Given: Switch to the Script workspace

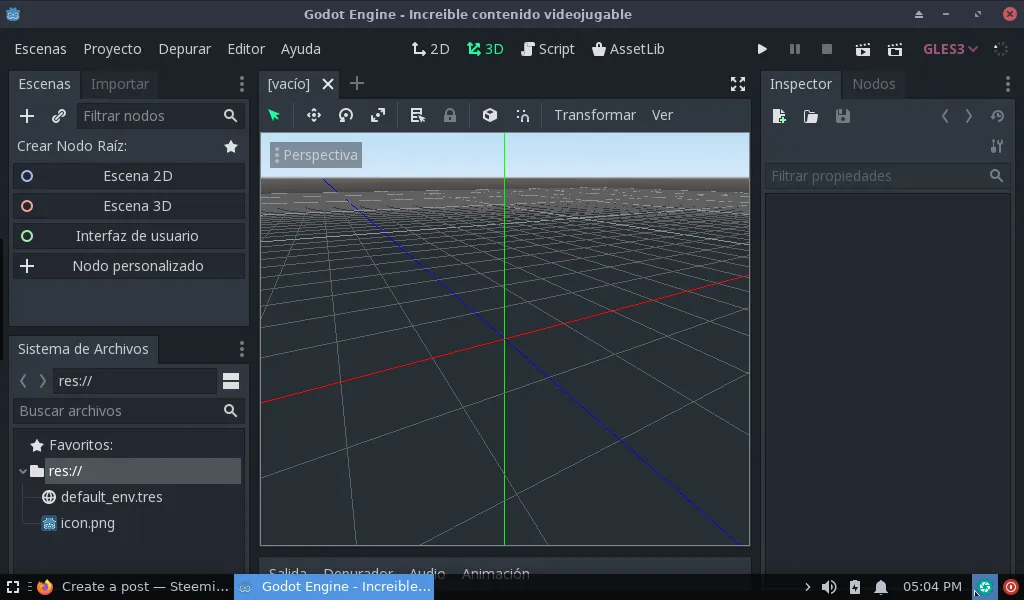Looking at the screenshot, I should pyautogui.click(x=548, y=49).
